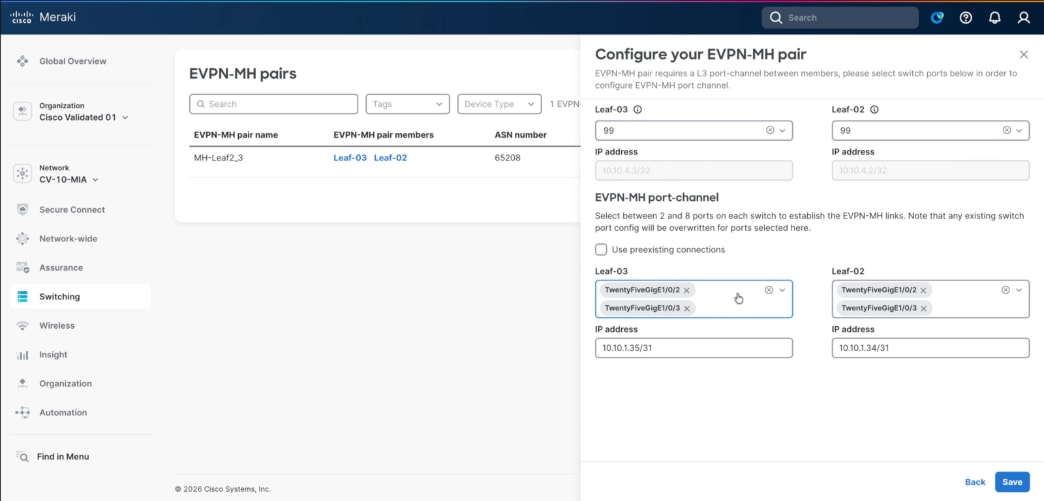This screenshot has height=501, width=1044.
Task: Go to Global Overview
Action: 73,61
